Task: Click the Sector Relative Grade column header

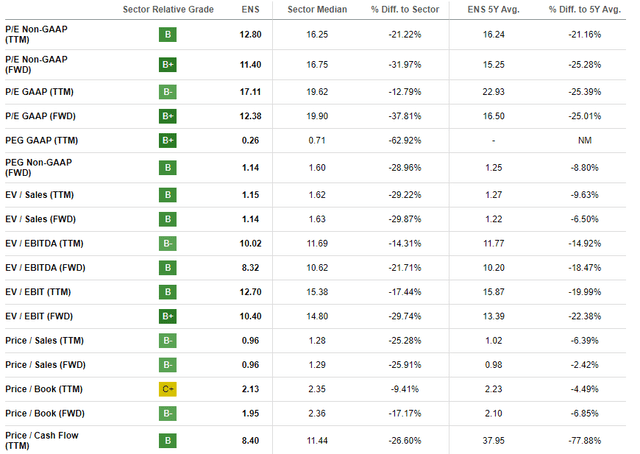Action: tap(168, 9)
